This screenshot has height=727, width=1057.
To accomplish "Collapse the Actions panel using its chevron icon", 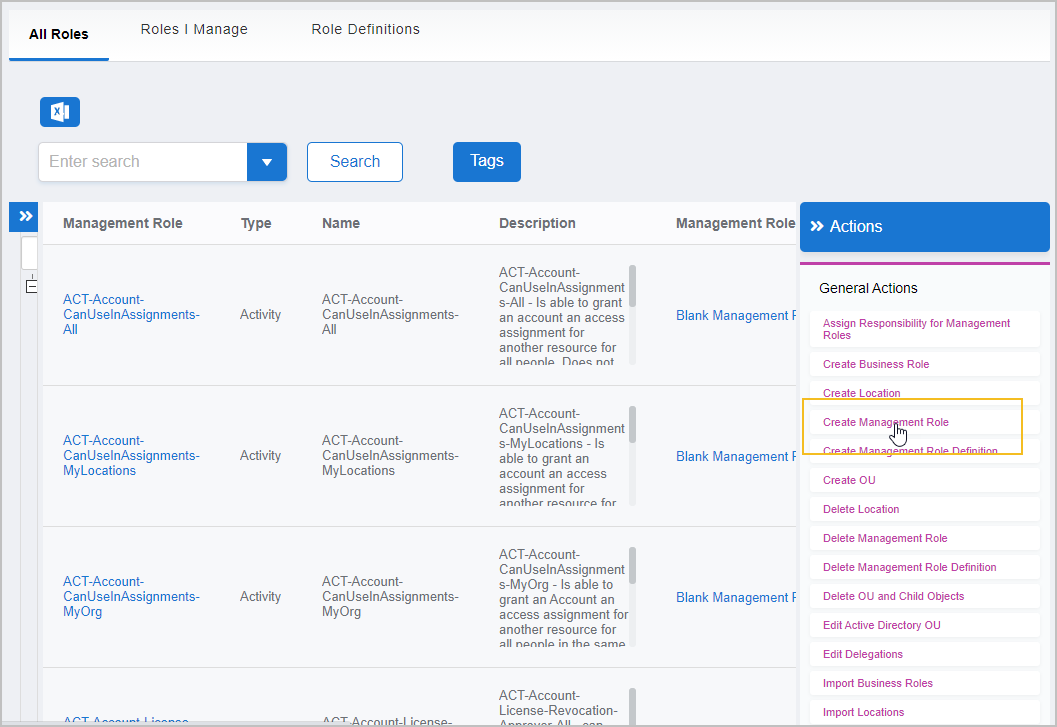I will [x=817, y=227].
